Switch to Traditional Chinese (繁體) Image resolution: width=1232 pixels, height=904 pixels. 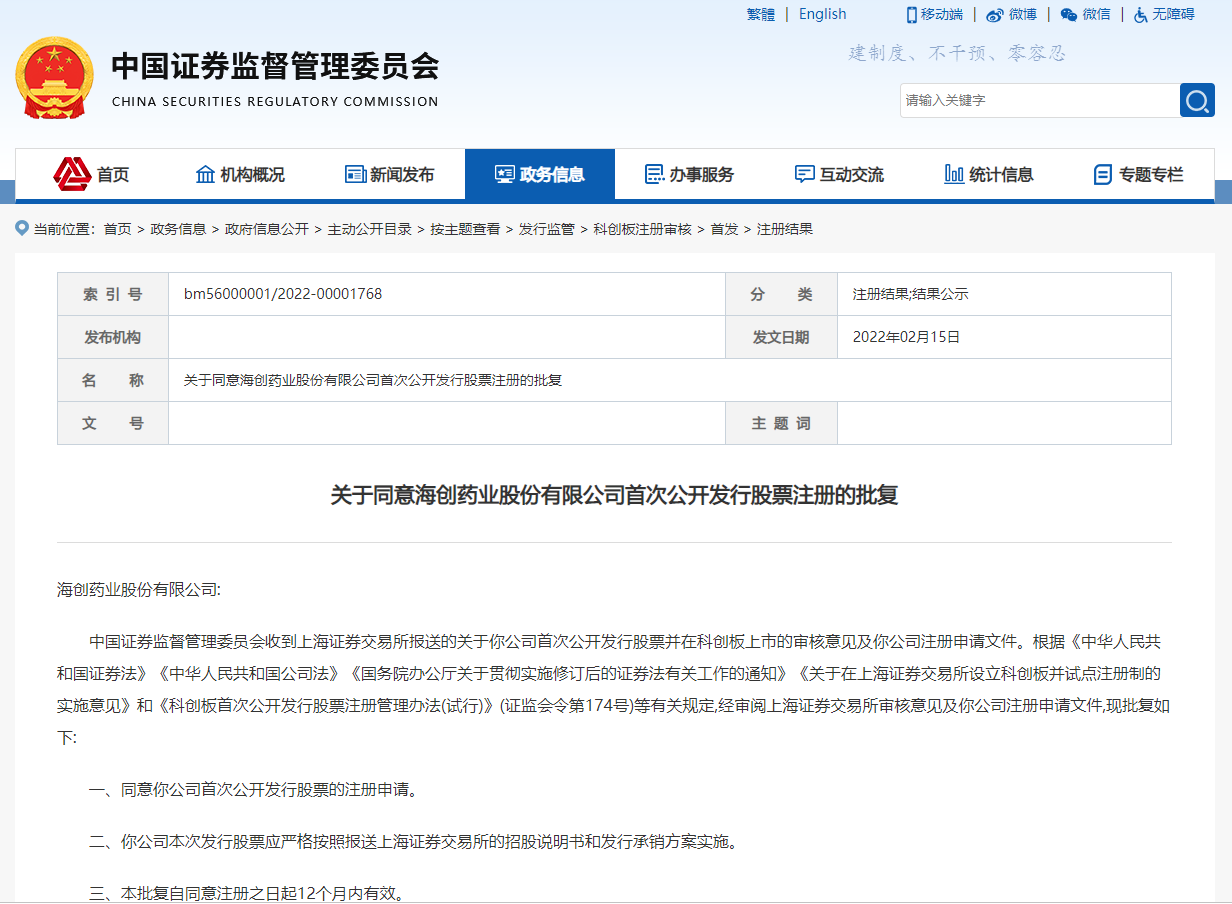(761, 14)
